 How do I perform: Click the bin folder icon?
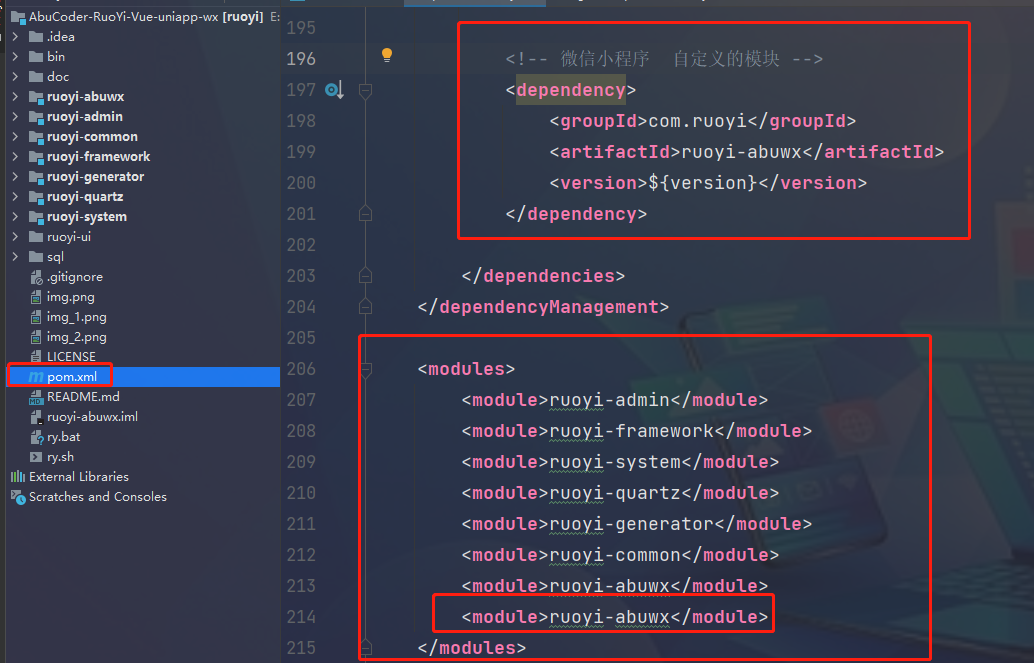[x=36, y=57]
